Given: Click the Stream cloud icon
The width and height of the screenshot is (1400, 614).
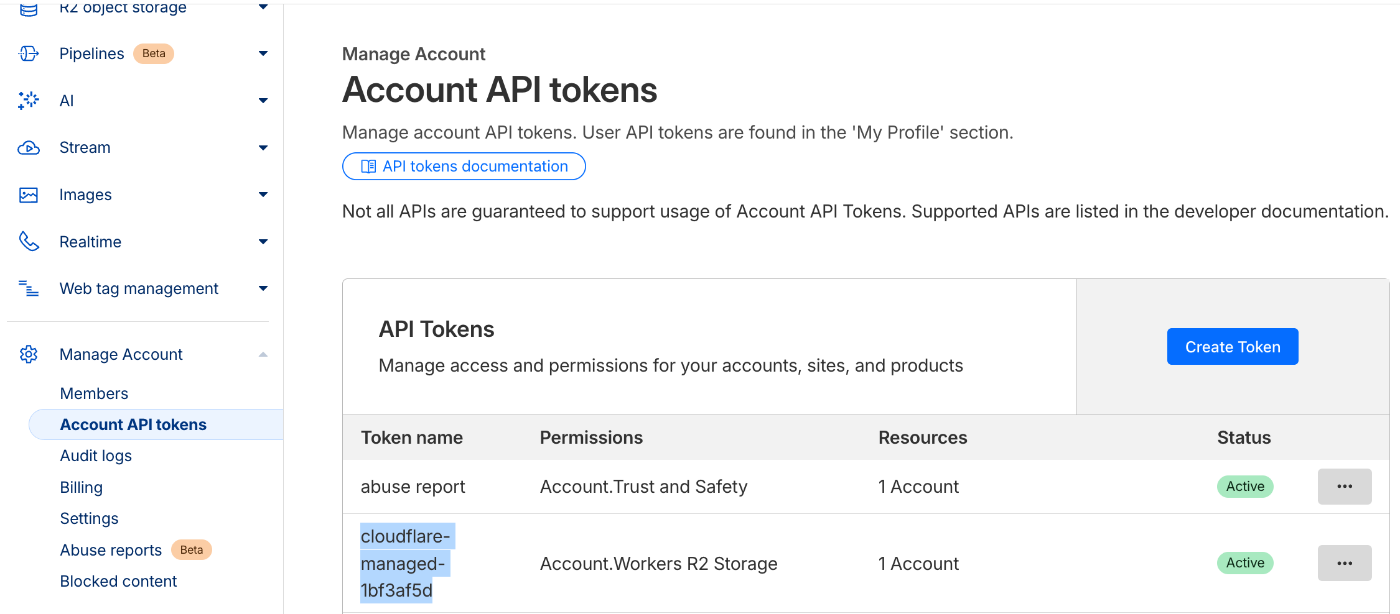Looking at the screenshot, I should [x=28, y=148].
